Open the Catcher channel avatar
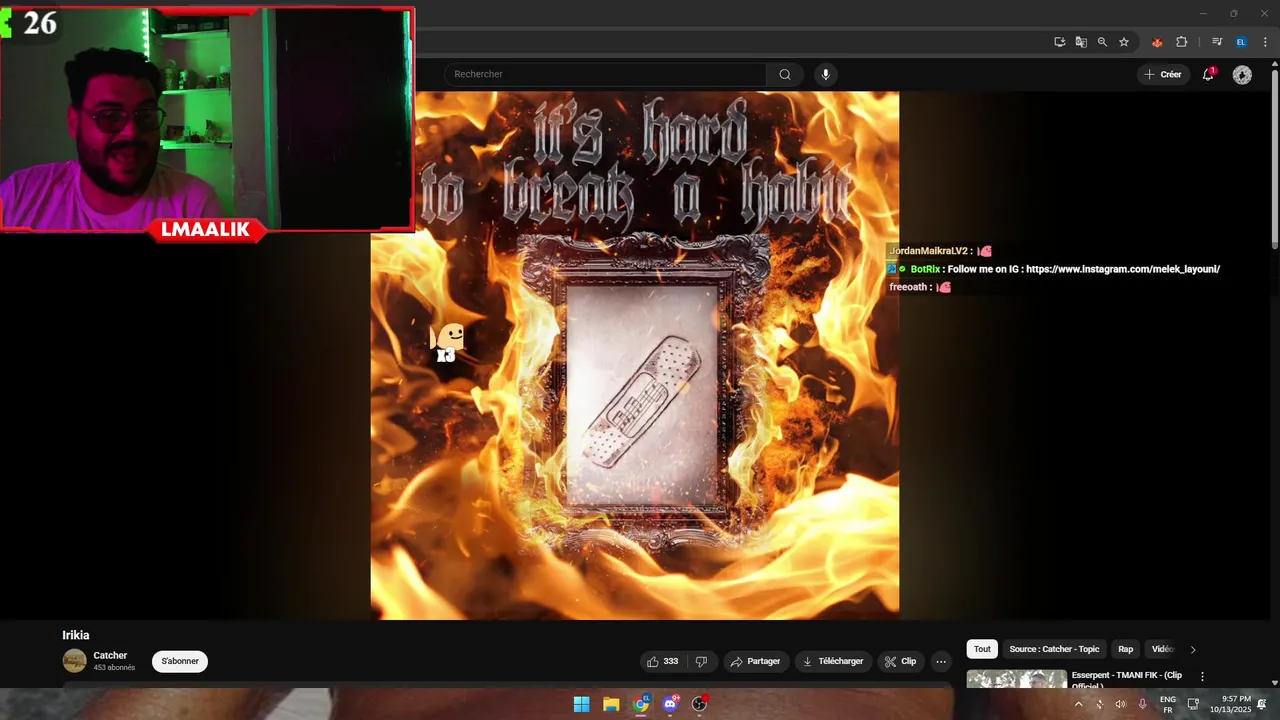The width and height of the screenshot is (1280, 720). click(x=75, y=661)
